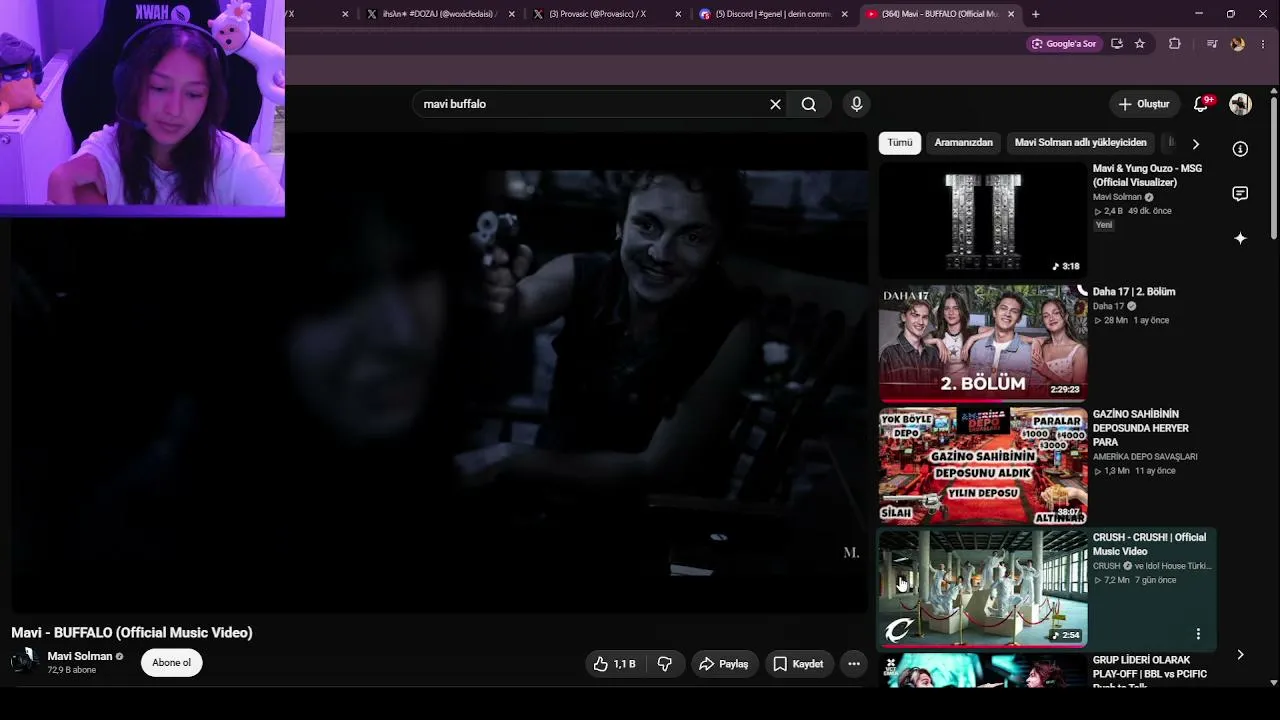Open the info icon in the side rail
Image resolution: width=1280 pixels, height=720 pixels.
1240,149
